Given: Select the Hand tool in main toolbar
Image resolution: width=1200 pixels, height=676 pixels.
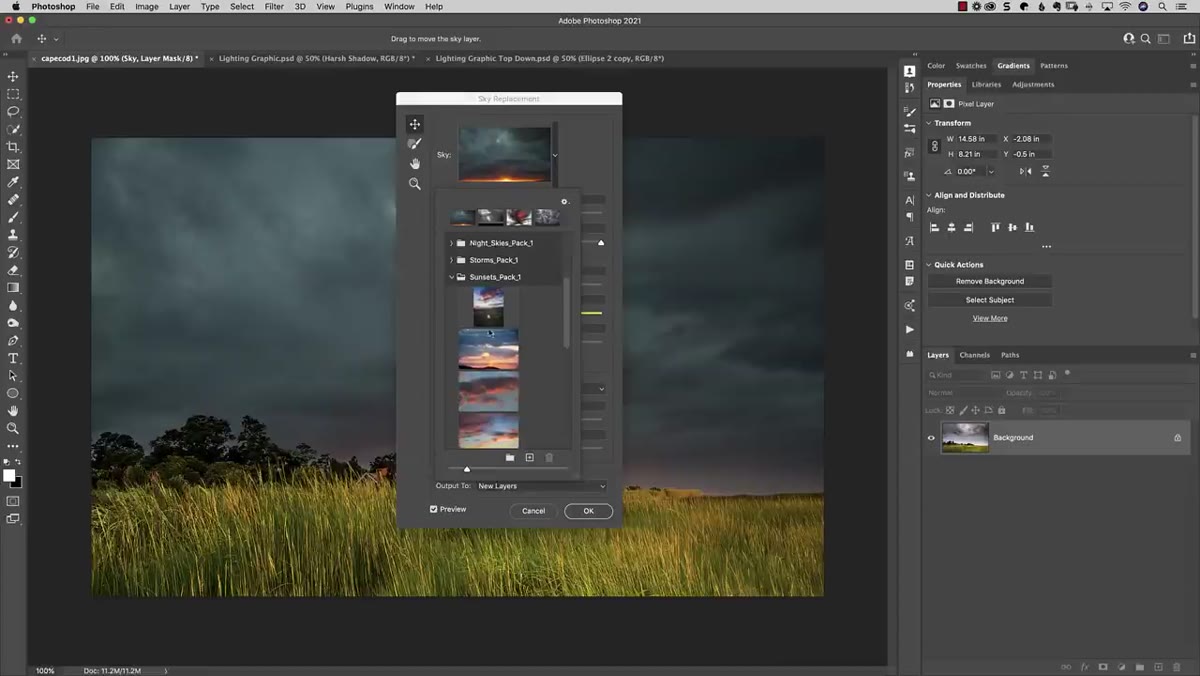Looking at the screenshot, I should (x=13, y=411).
